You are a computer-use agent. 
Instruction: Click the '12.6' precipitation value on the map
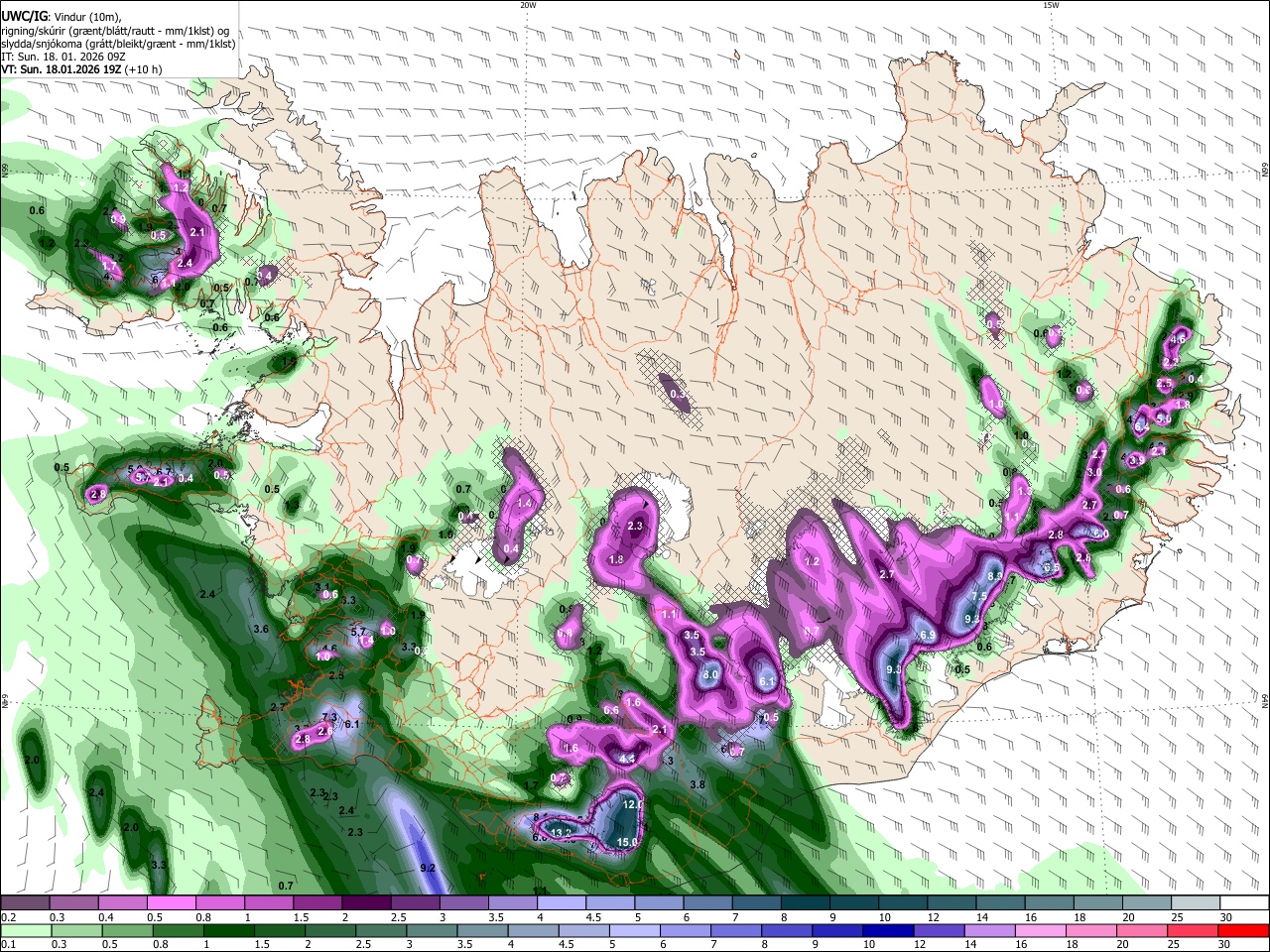pyautogui.click(x=634, y=804)
